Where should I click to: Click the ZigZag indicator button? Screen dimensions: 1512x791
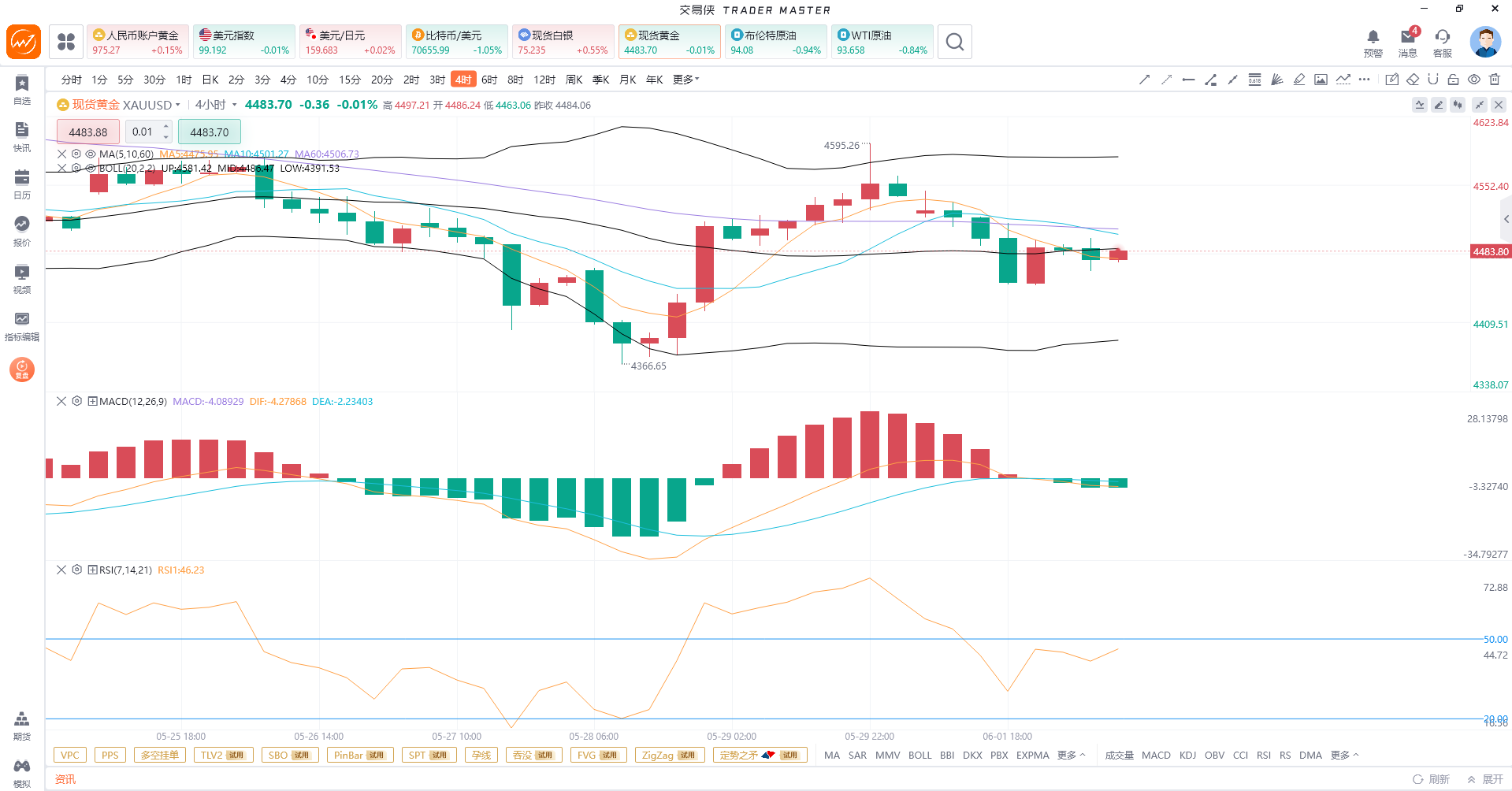click(669, 755)
